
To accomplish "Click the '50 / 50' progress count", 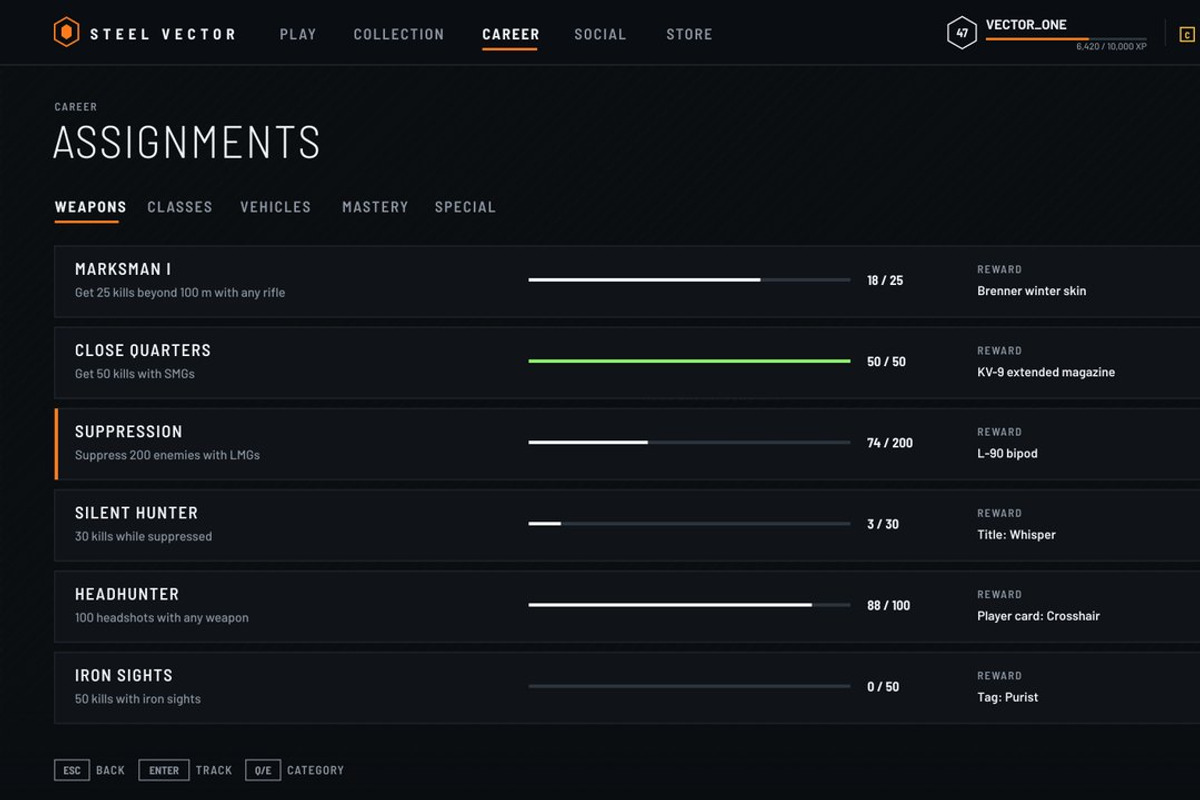I will coord(886,362).
